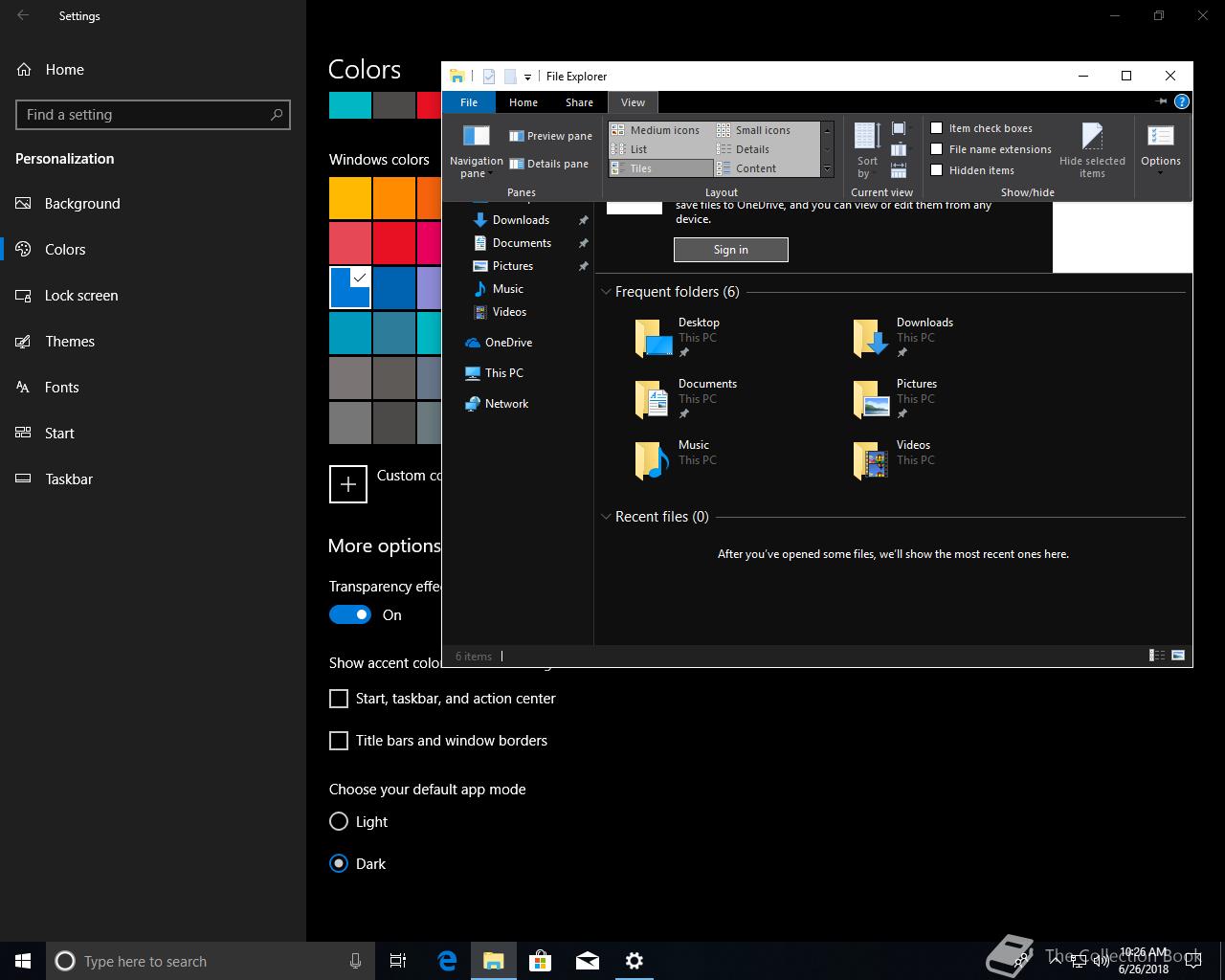Open the File tab in File Explorer
This screenshot has height=980, width=1225.
[x=469, y=102]
